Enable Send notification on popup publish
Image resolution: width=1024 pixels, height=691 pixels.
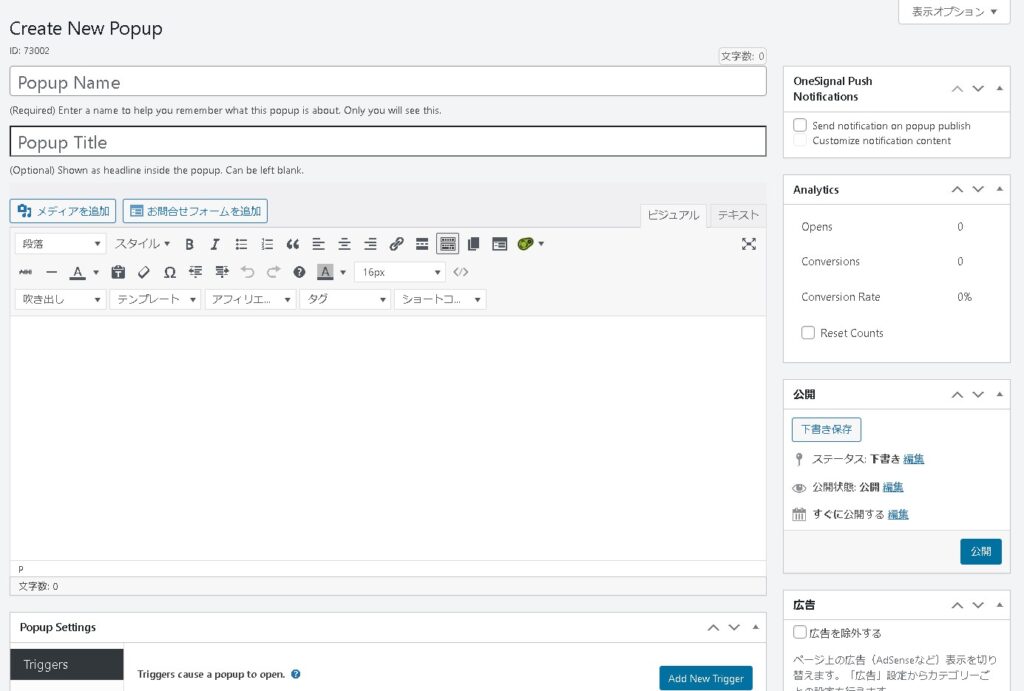click(x=800, y=126)
